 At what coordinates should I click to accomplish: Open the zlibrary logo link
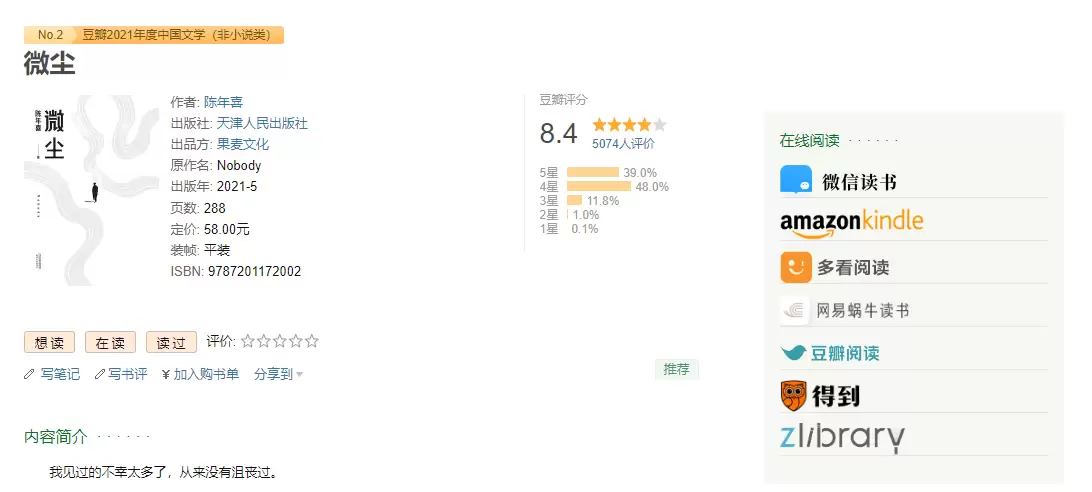point(842,438)
